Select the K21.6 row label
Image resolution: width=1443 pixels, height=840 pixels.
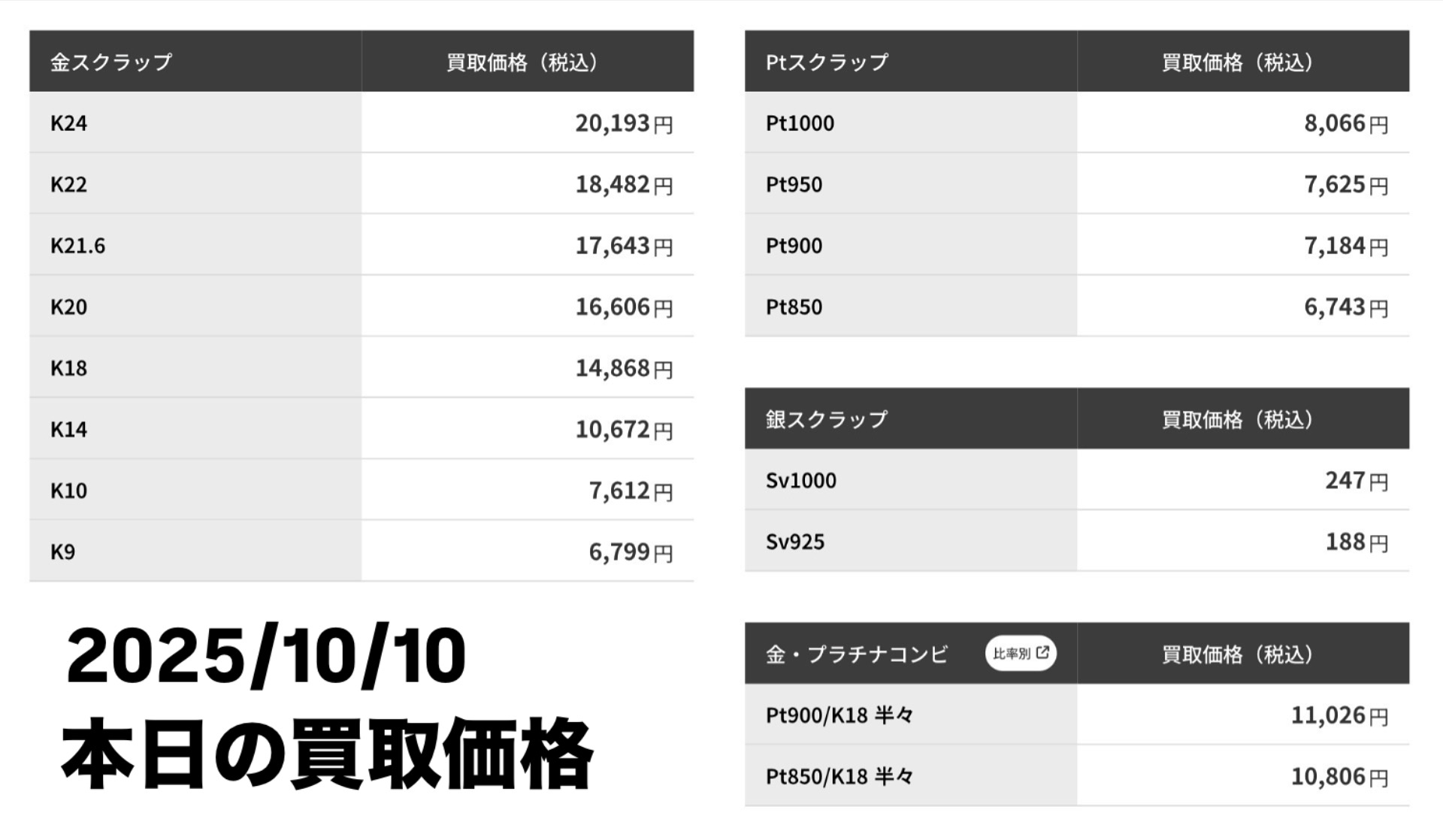click(78, 246)
